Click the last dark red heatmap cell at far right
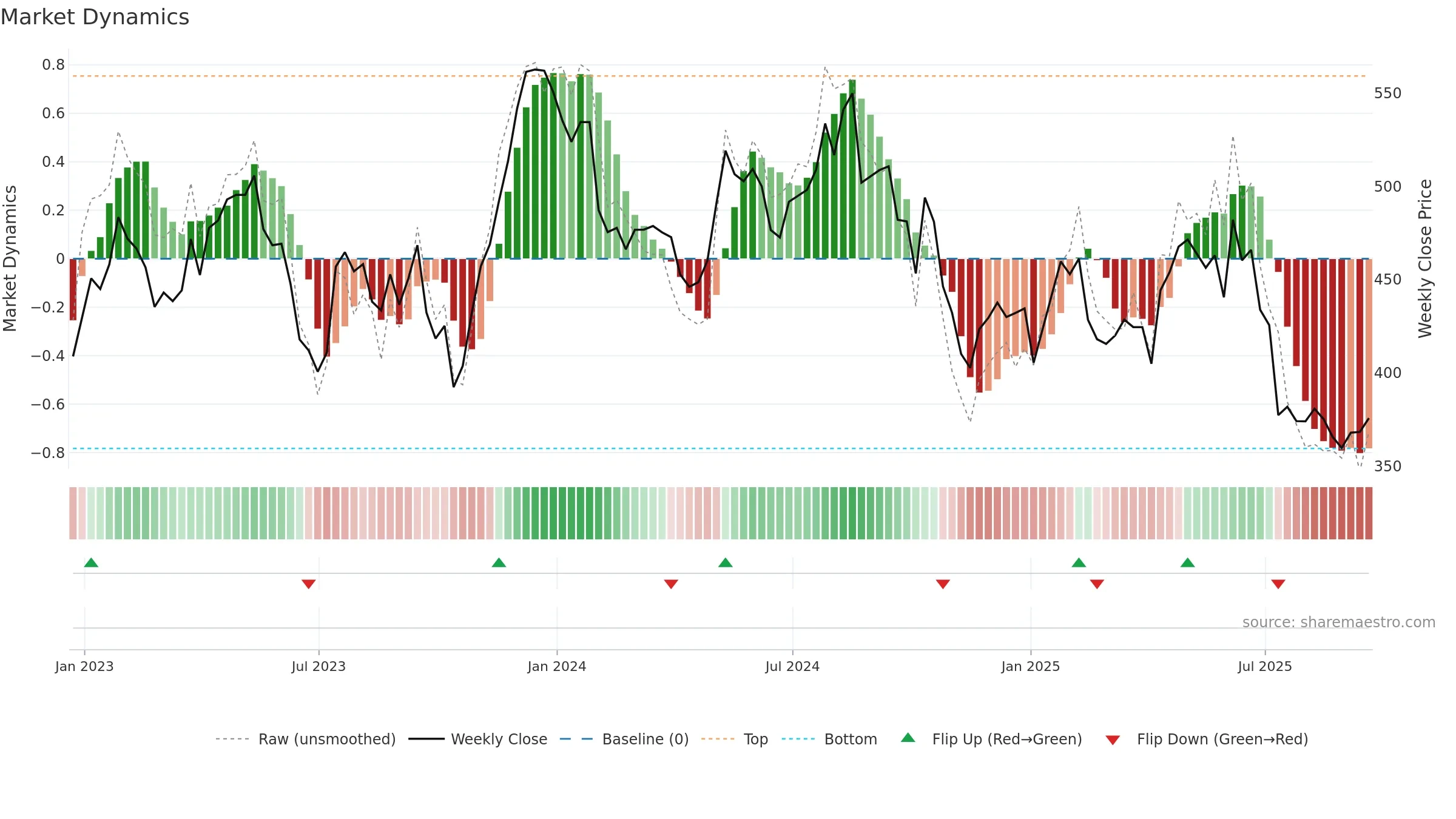 [1369, 513]
